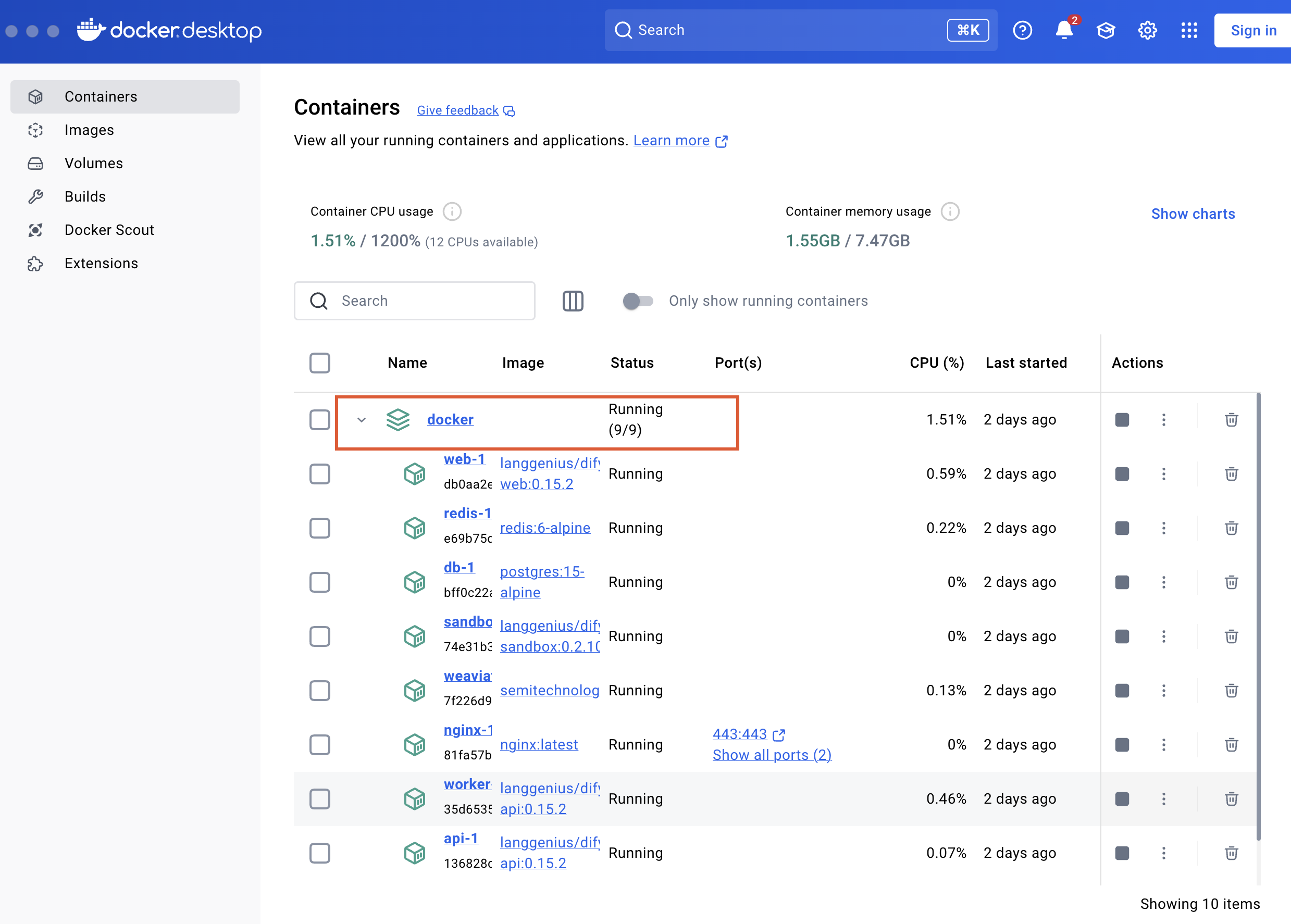This screenshot has width=1291, height=924.
Task: Select the checkbox for web-1 container
Action: [320, 474]
